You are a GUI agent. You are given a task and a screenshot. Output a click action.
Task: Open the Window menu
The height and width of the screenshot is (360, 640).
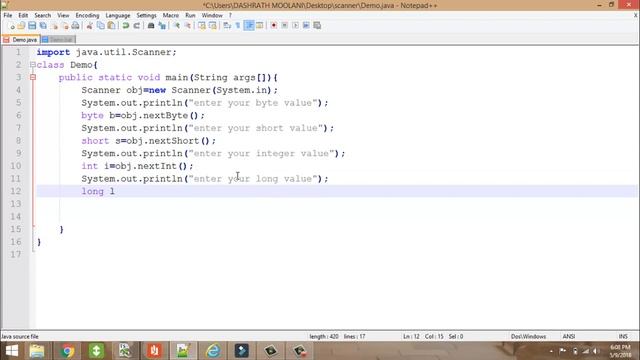pyautogui.click(x=212, y=15)
